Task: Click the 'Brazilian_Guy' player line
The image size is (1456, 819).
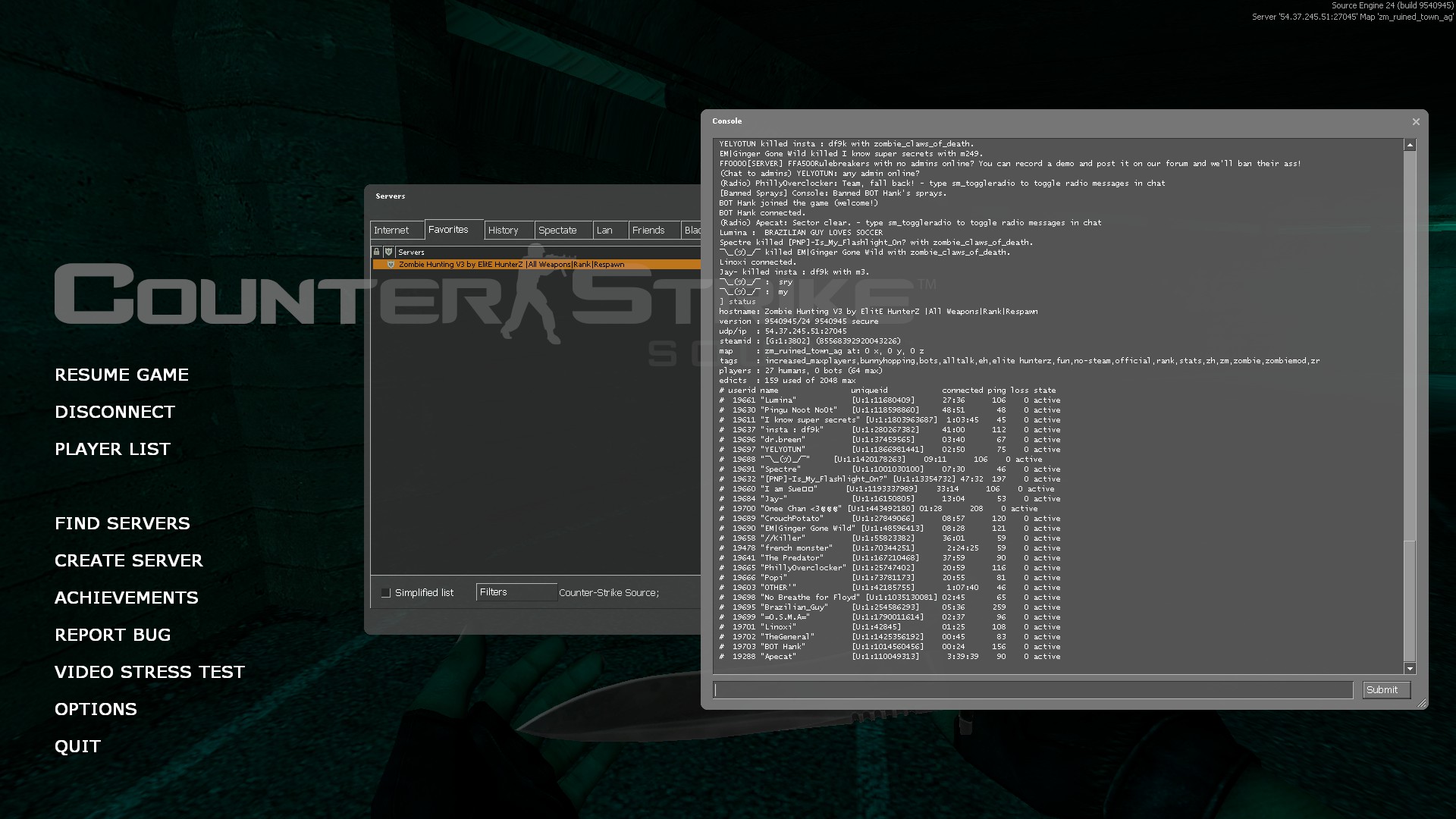Action: [890, 607]
